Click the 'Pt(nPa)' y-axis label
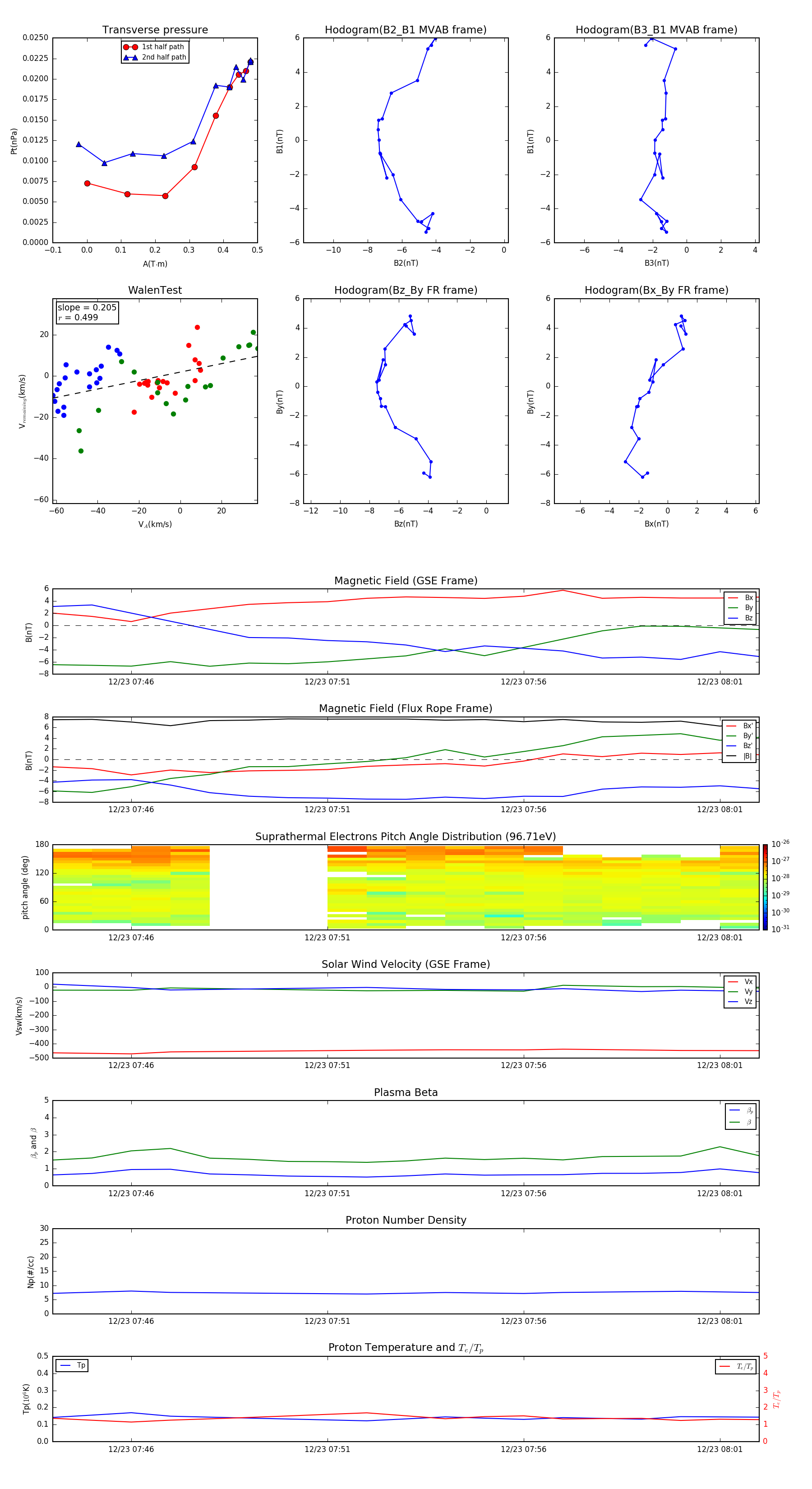Viewport: 812px width, 1489px height. tap(14, 140)
